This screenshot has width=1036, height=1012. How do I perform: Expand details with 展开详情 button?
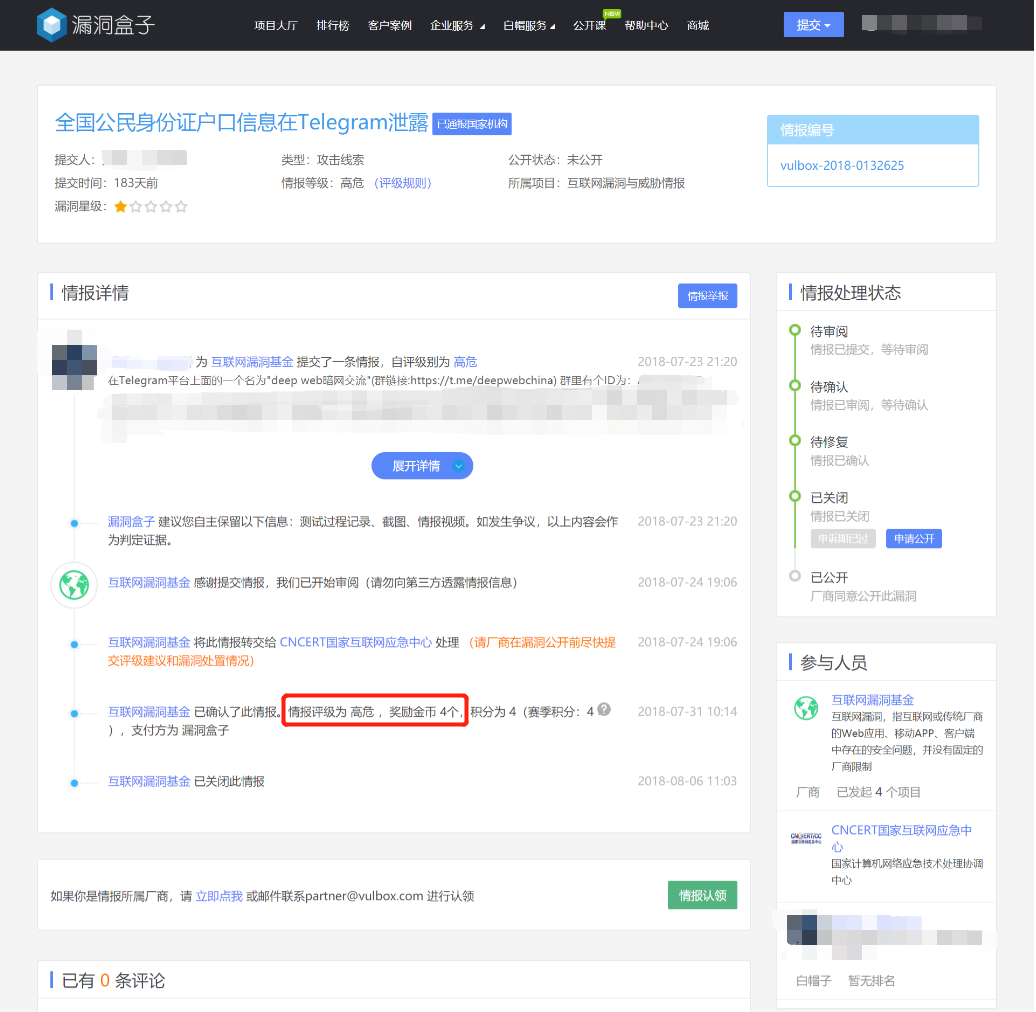pyautogui.click(x=422, y=466)
